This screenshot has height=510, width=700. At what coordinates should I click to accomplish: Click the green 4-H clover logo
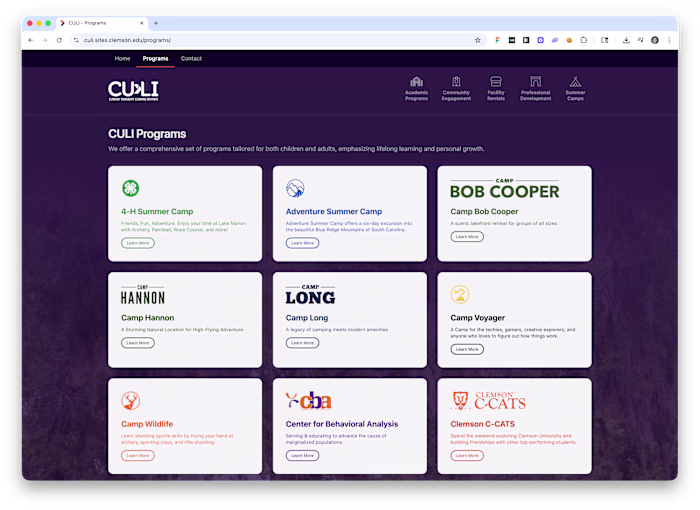(x=130, y=188)
